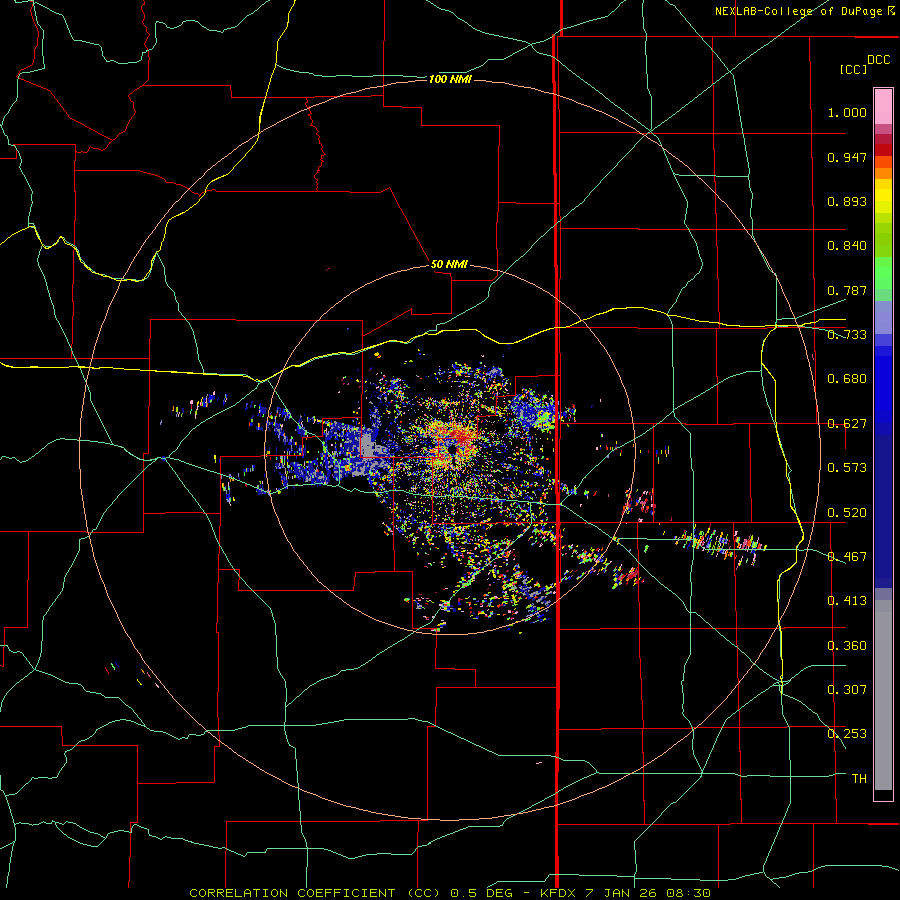Click the 0.947 legend value
Screen dimensions: 900x900
tap(847, 157)
